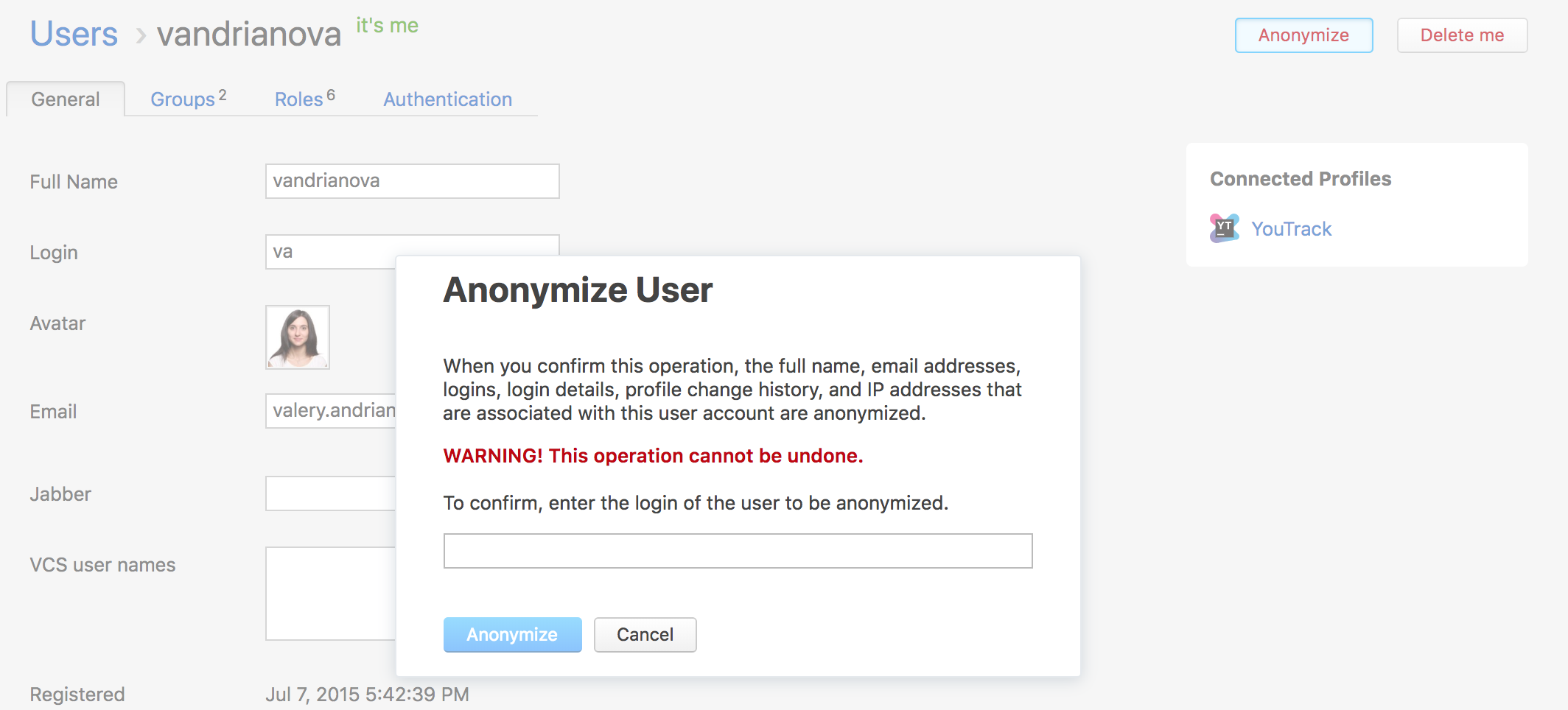The image size is (1568, 710).
Task: Click the Connected Profiles heading
Action: (x=1300, y=178)
